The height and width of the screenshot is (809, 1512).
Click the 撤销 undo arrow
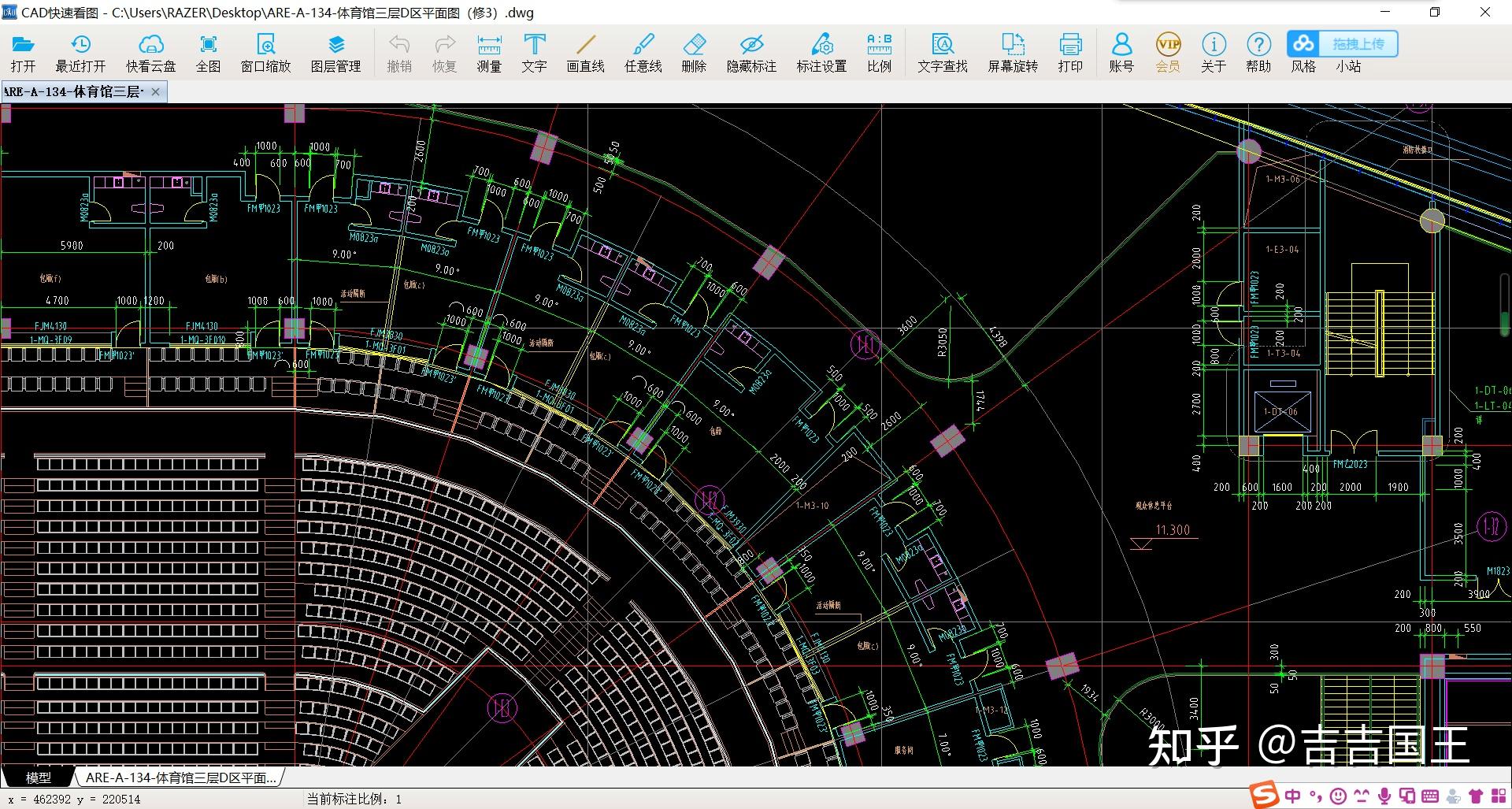[399, 43]
